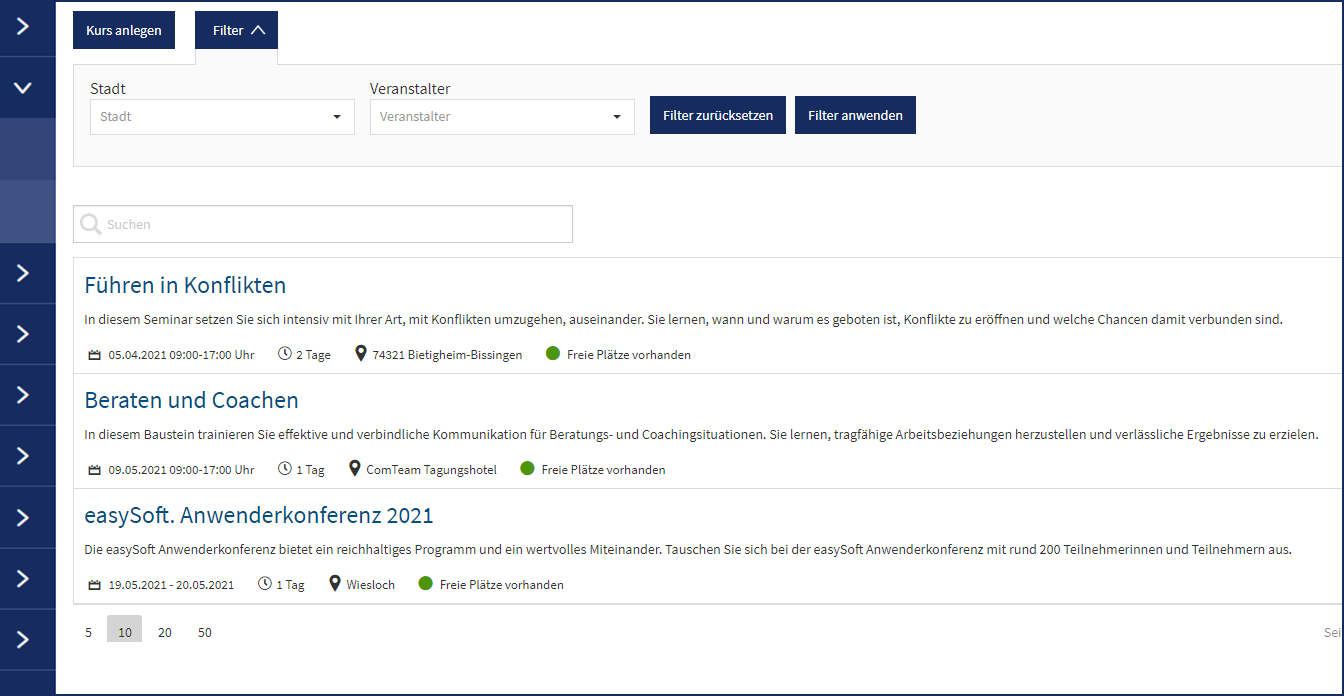Image resolution: width=1344 pixels, height=696 pixels.
Task: Click location pin for Wiesloch
Action: click(x=335, y=584)
